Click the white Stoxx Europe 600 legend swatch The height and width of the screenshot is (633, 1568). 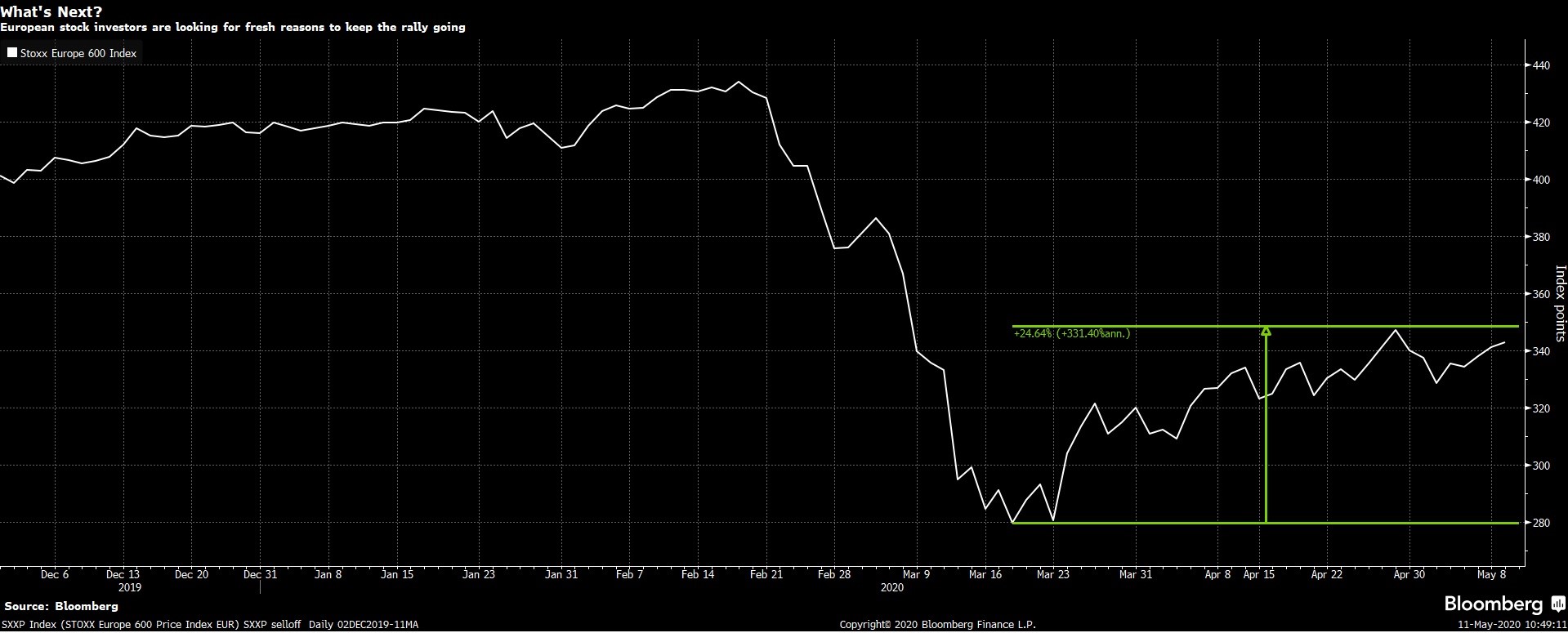(12, 53)
